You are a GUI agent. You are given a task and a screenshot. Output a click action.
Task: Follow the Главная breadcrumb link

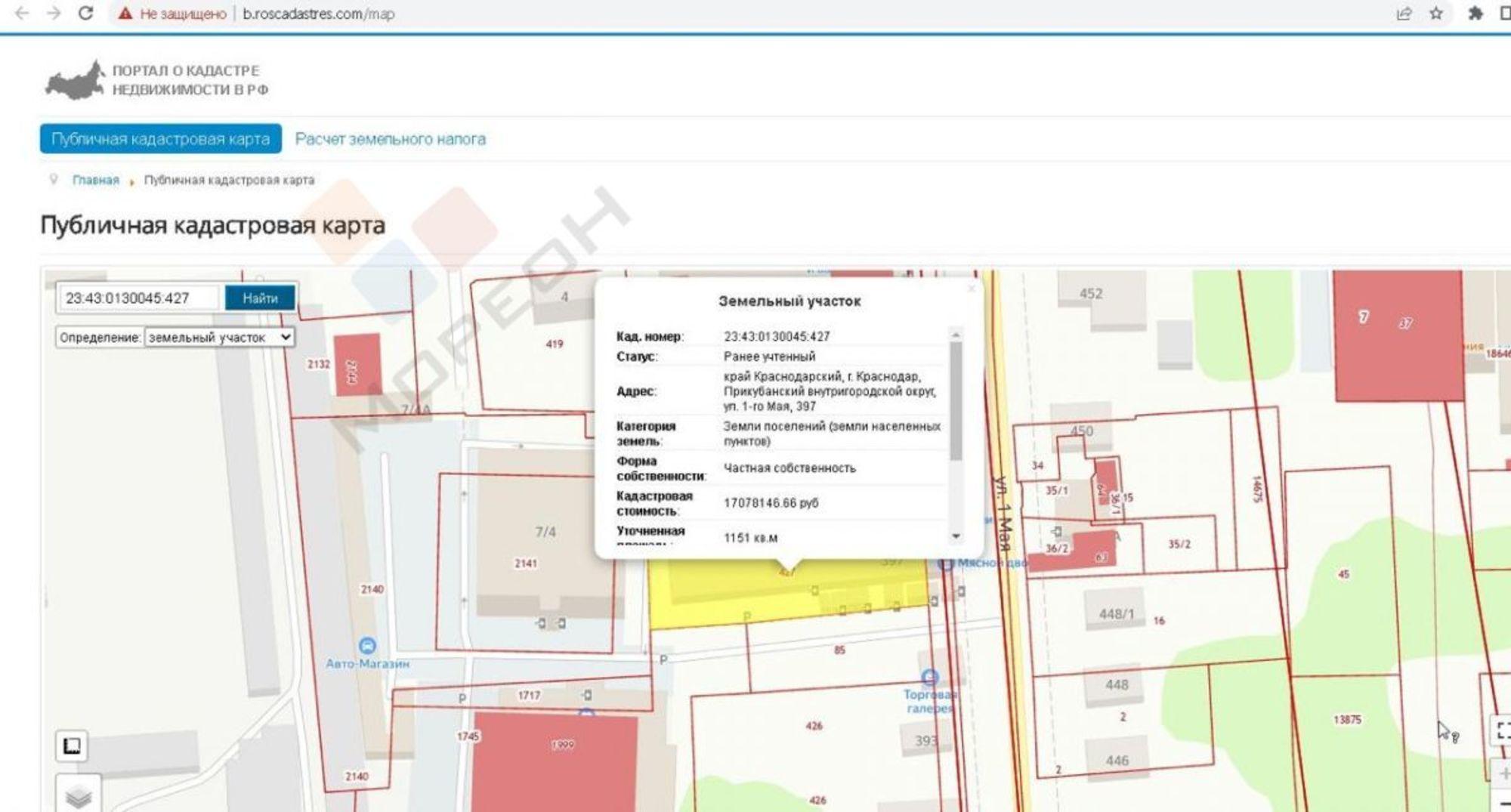point(95,181)
